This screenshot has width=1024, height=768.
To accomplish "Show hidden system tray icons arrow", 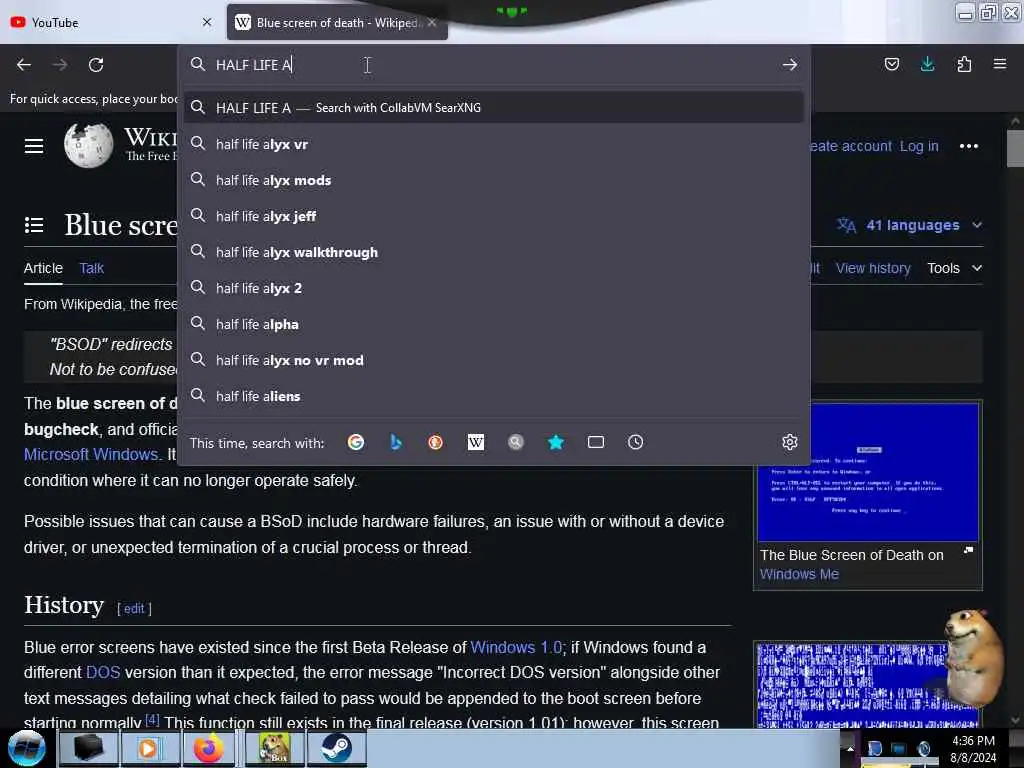I will pos(850,748).
